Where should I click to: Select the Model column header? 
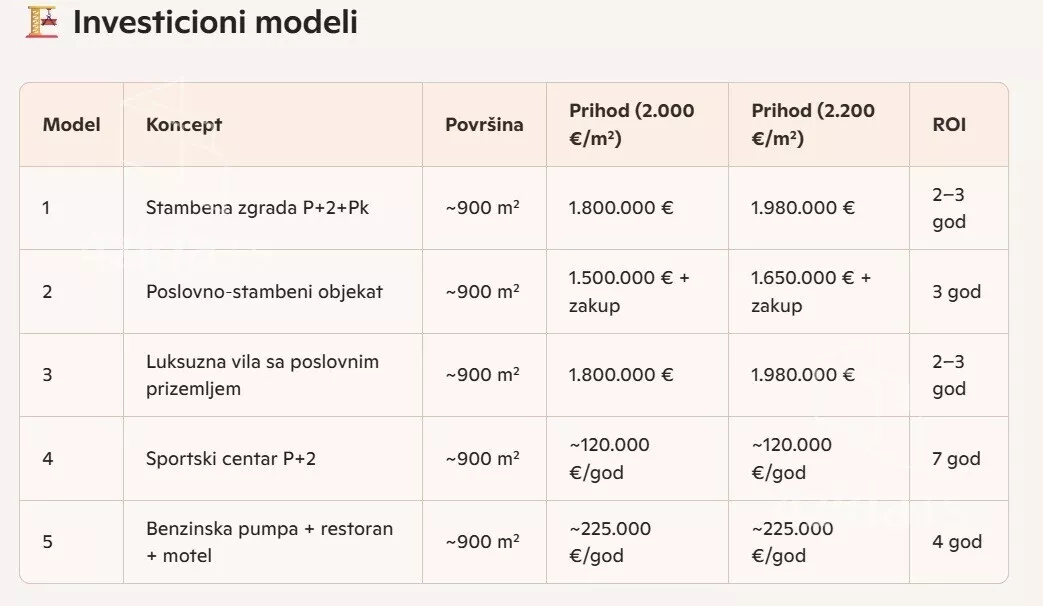pyautogui.click(x=71, y=124)
